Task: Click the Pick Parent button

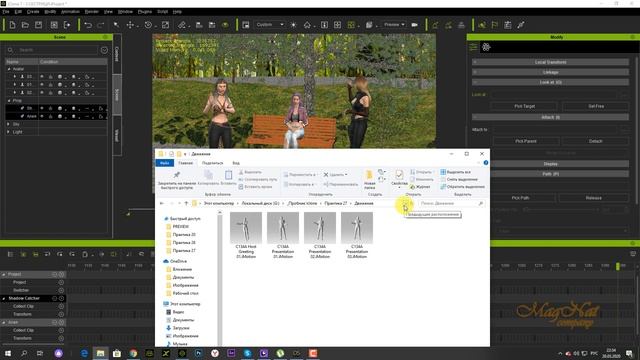Action: 526,141
